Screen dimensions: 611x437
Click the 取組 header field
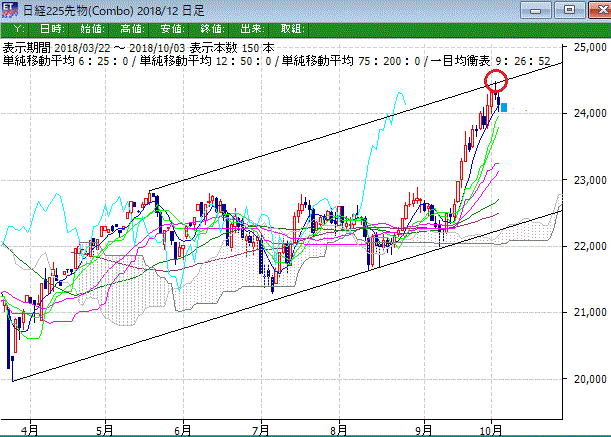tap(292, 29)
